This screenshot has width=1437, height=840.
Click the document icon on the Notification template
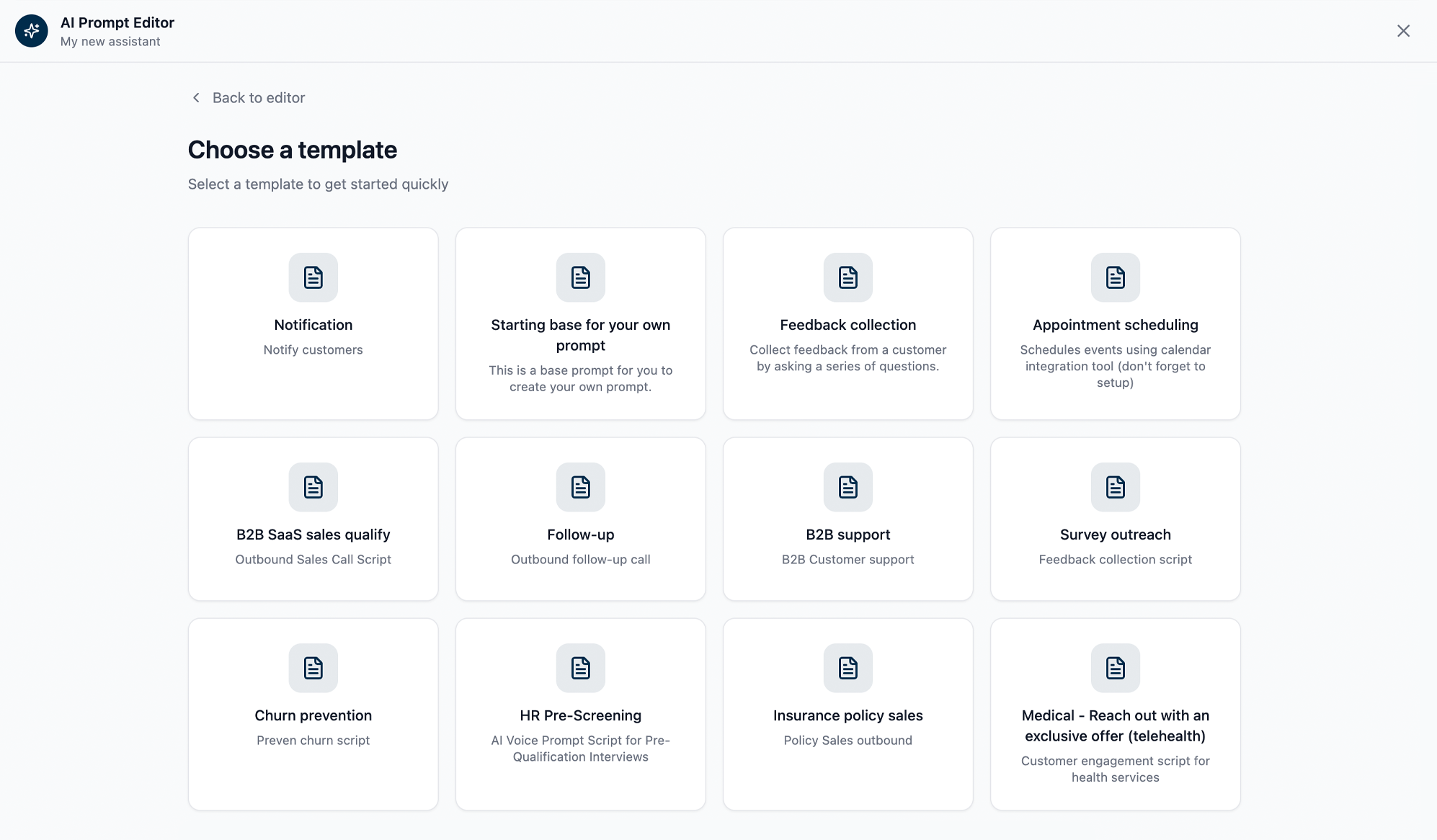(x=313, y=278)
